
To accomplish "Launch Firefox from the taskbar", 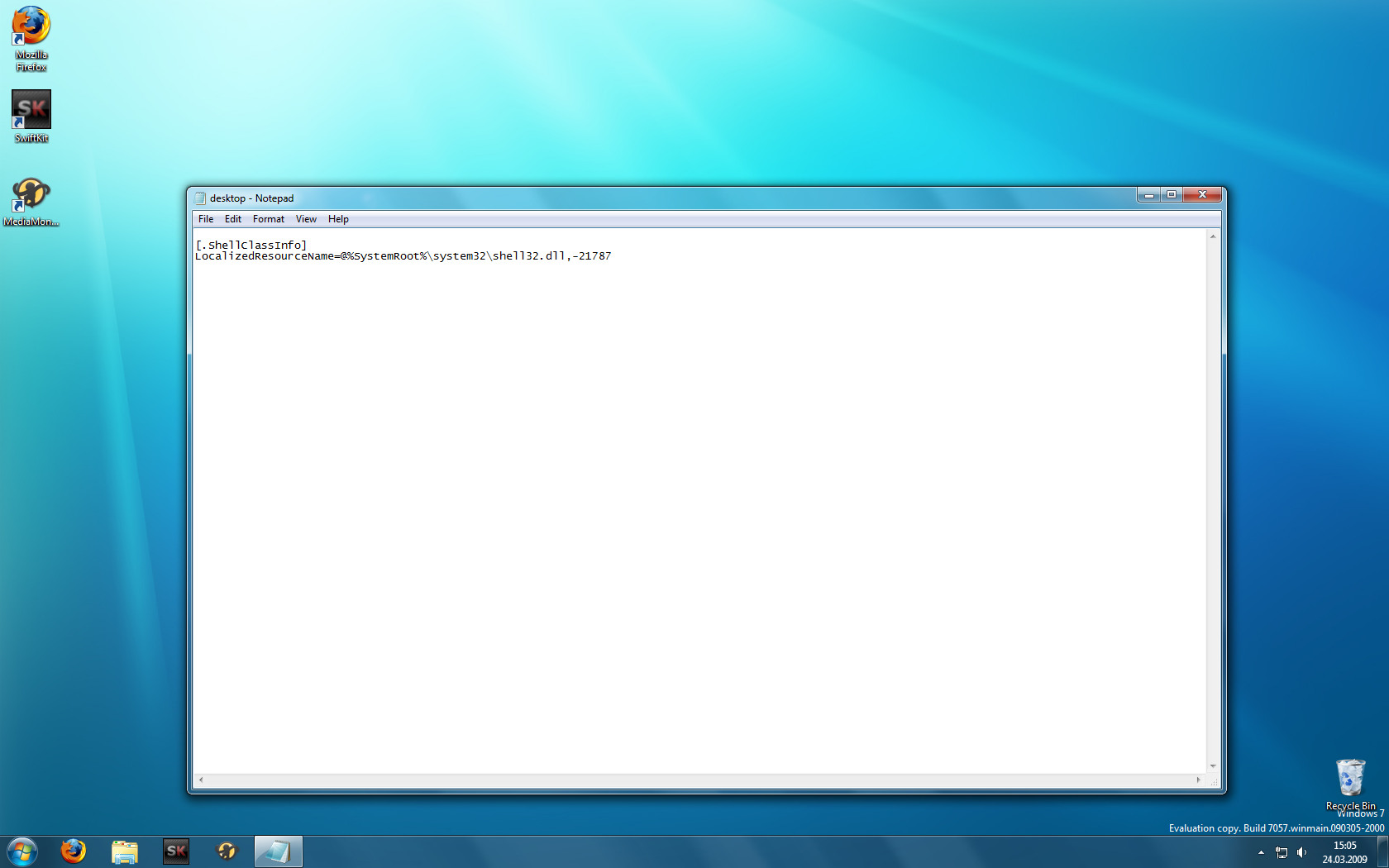I will click(74, 851).
